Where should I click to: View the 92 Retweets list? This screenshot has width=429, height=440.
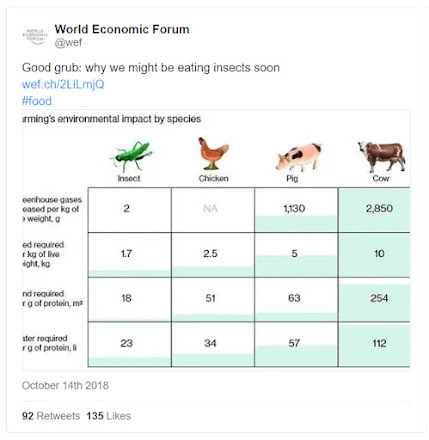51,416
